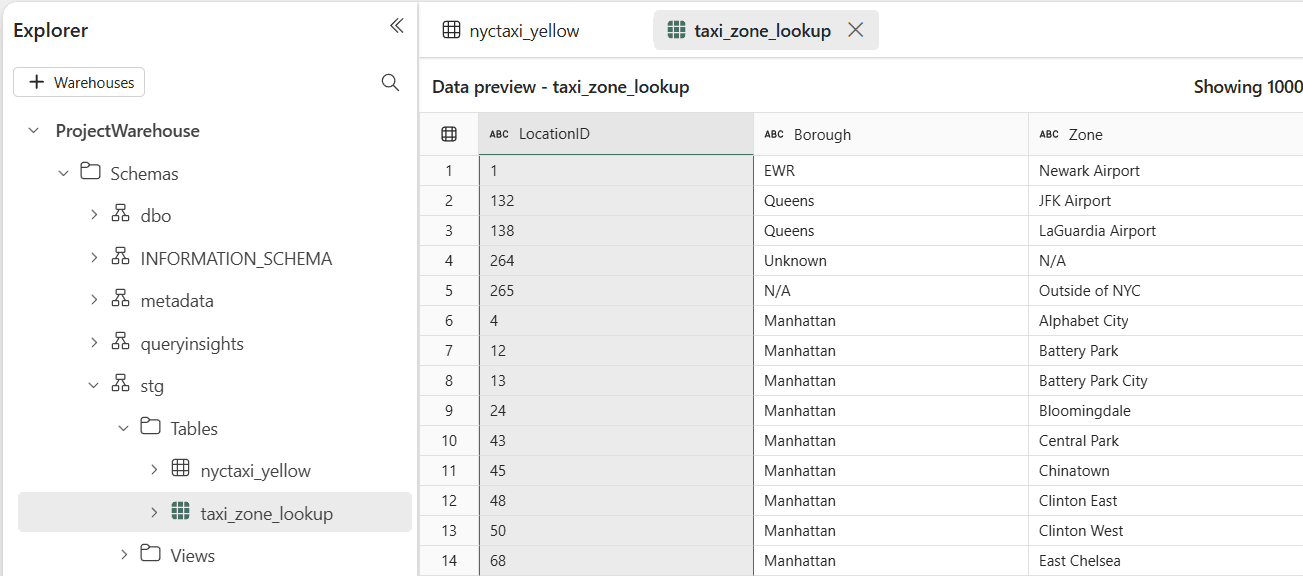Click the Alphabet City zone cell

(x=1166, y=321)
